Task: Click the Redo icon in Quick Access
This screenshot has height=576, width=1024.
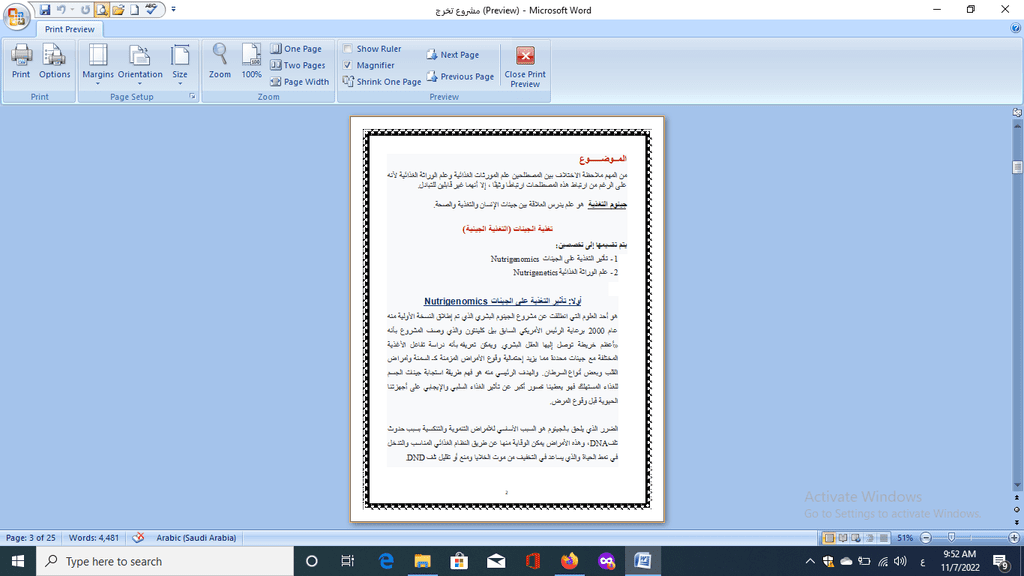Action: 85,10
